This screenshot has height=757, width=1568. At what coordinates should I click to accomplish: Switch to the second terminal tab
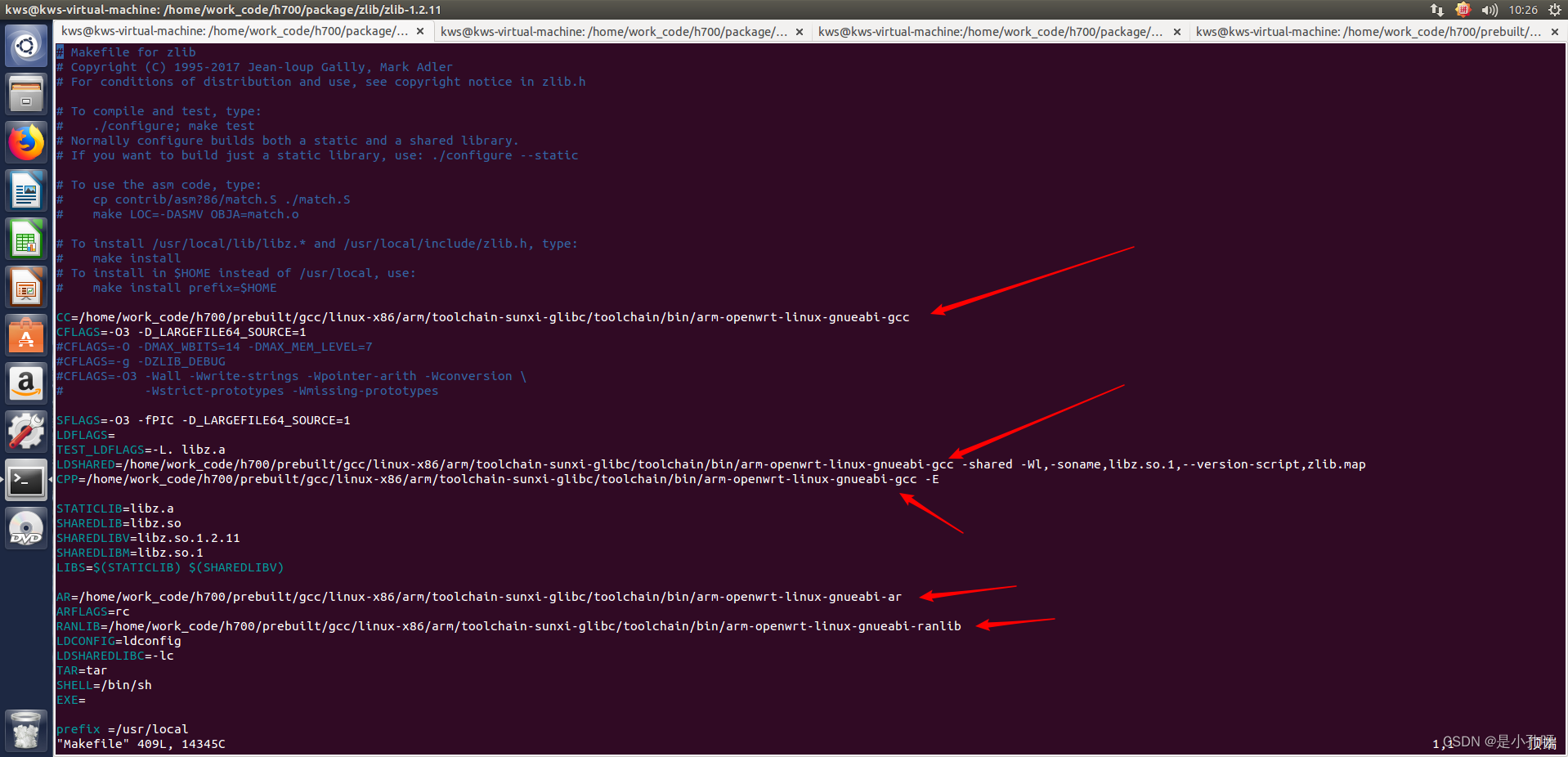click(621, 32)
